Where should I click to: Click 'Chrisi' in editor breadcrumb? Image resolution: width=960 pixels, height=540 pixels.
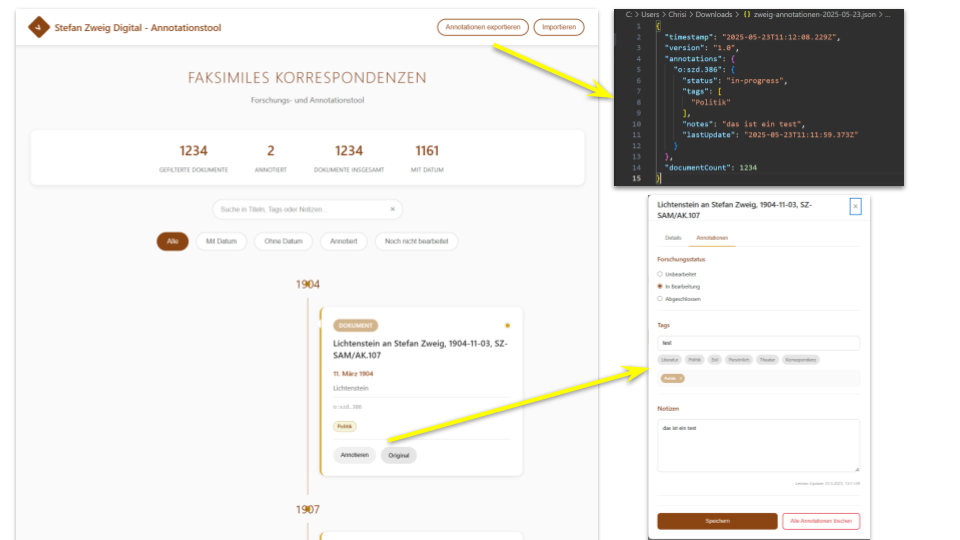coord(677,14)
